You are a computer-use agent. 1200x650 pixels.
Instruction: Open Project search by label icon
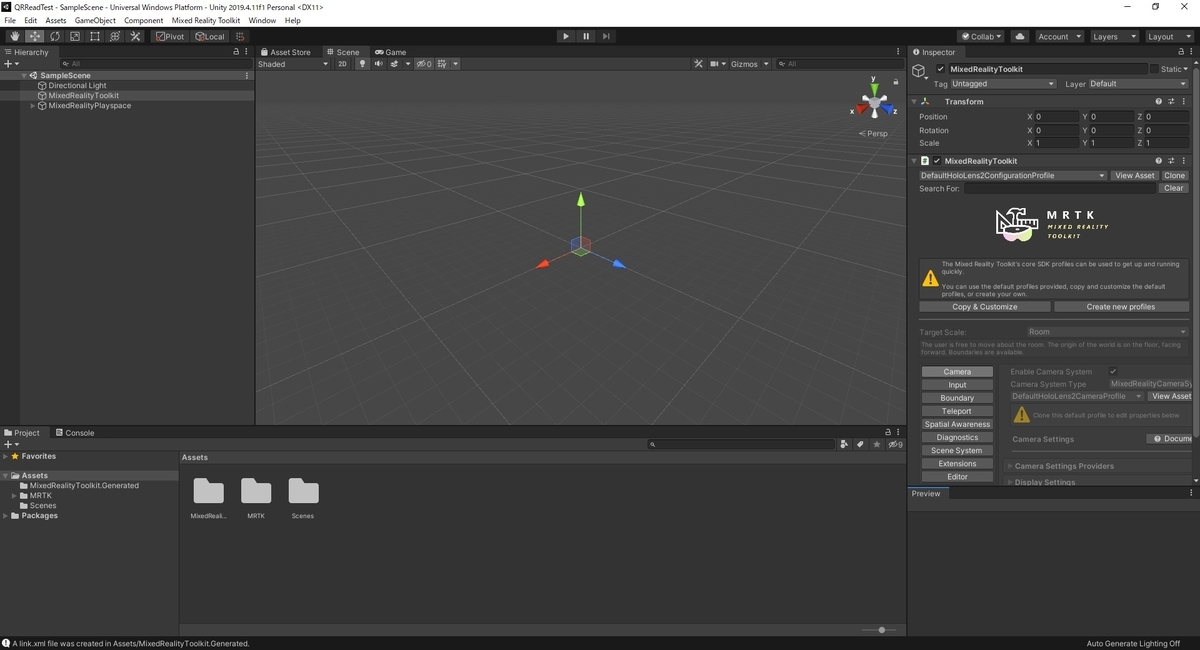coord(860,444)
